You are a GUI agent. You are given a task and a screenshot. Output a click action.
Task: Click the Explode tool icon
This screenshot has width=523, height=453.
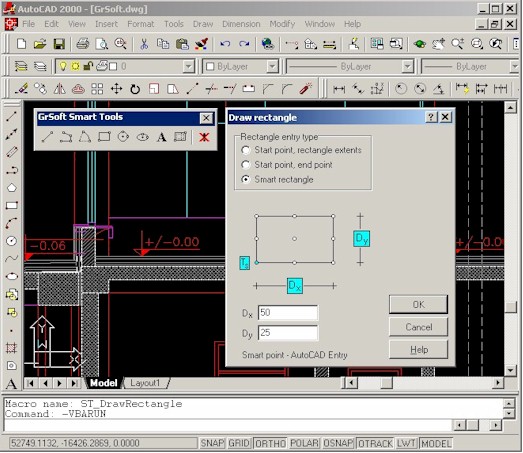pyautogui.click(x=306, y=89)
